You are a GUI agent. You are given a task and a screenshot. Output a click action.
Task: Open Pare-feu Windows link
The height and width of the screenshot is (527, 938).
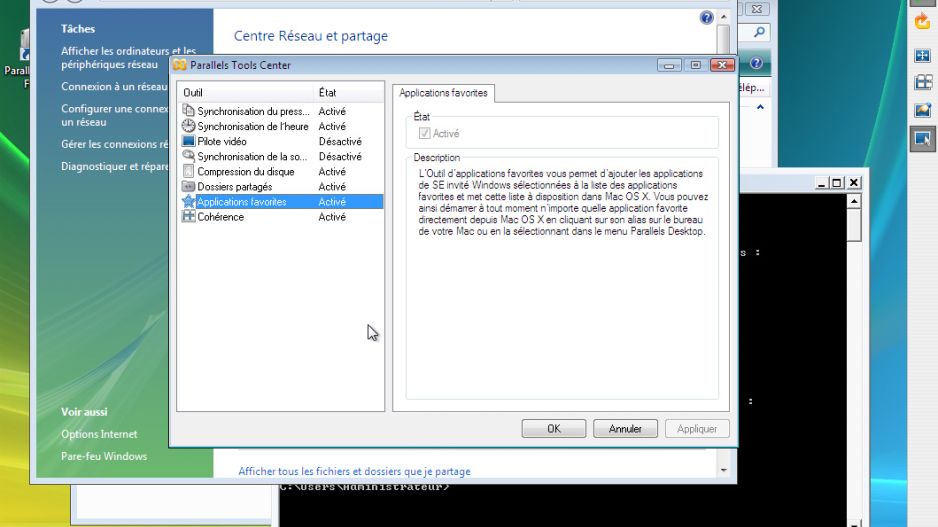103,456
